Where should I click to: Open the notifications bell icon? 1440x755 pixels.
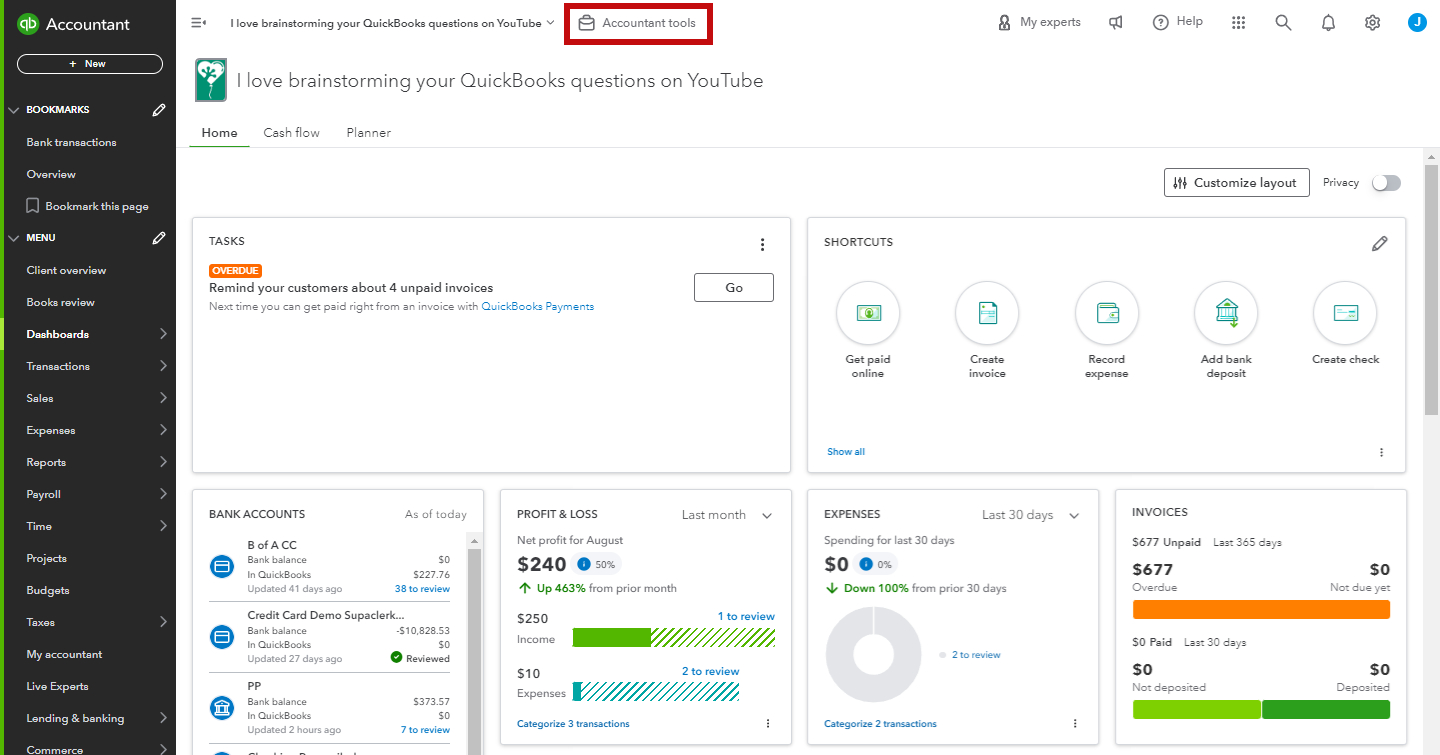[x=1328, y=23]
